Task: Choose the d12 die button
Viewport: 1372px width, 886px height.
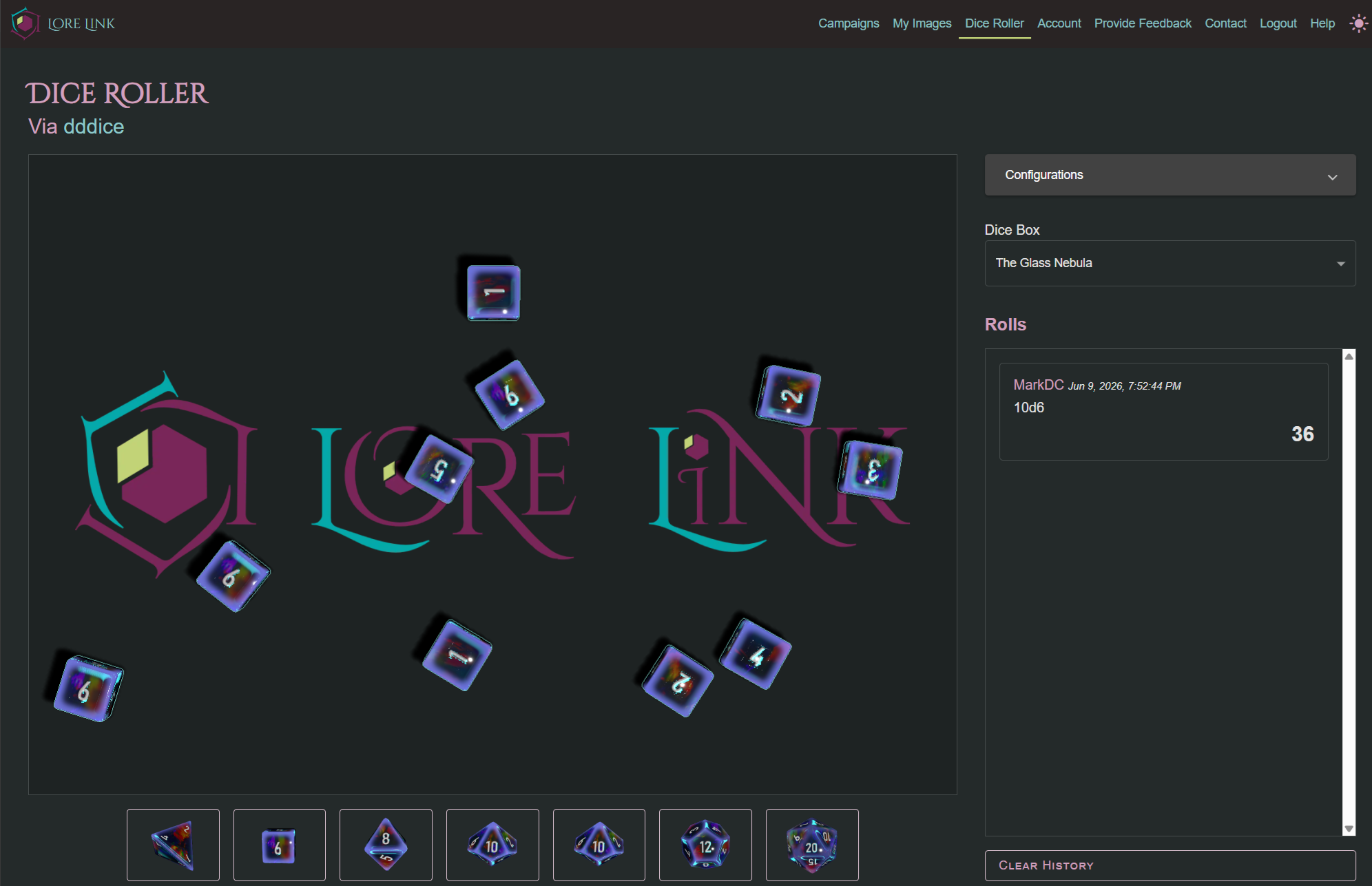Action: [x=705, y=845]
